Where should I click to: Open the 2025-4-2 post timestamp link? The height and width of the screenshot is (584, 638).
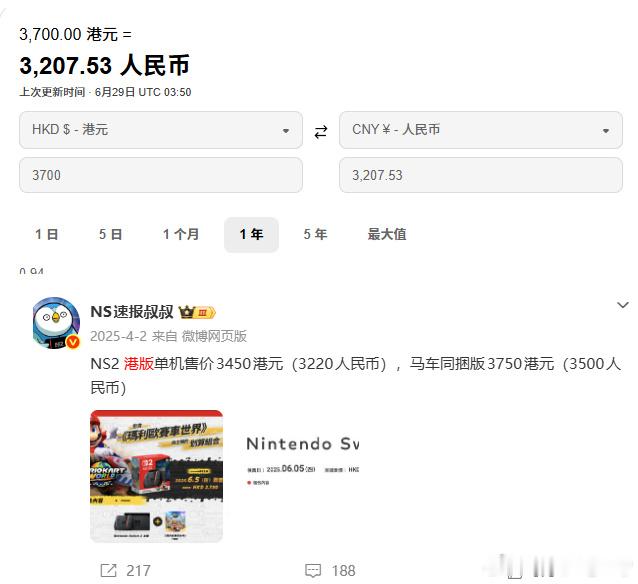[x=118, y=336]
